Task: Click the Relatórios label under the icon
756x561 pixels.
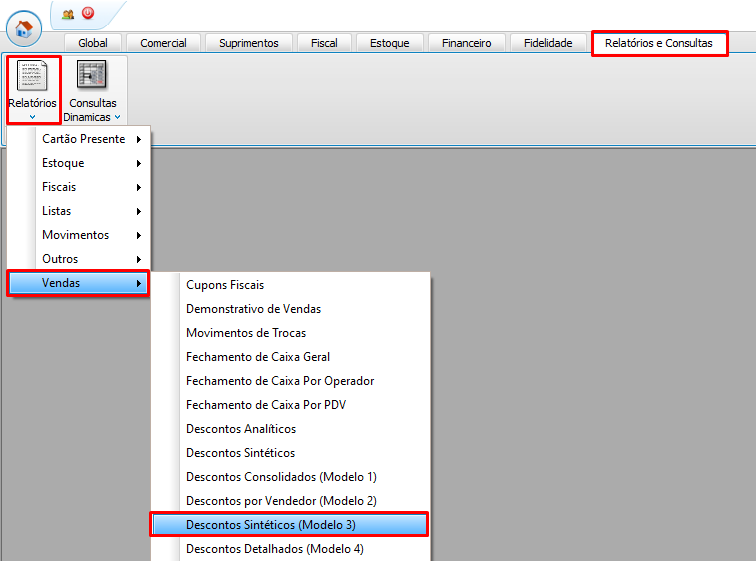Action: tap(32, 103)
